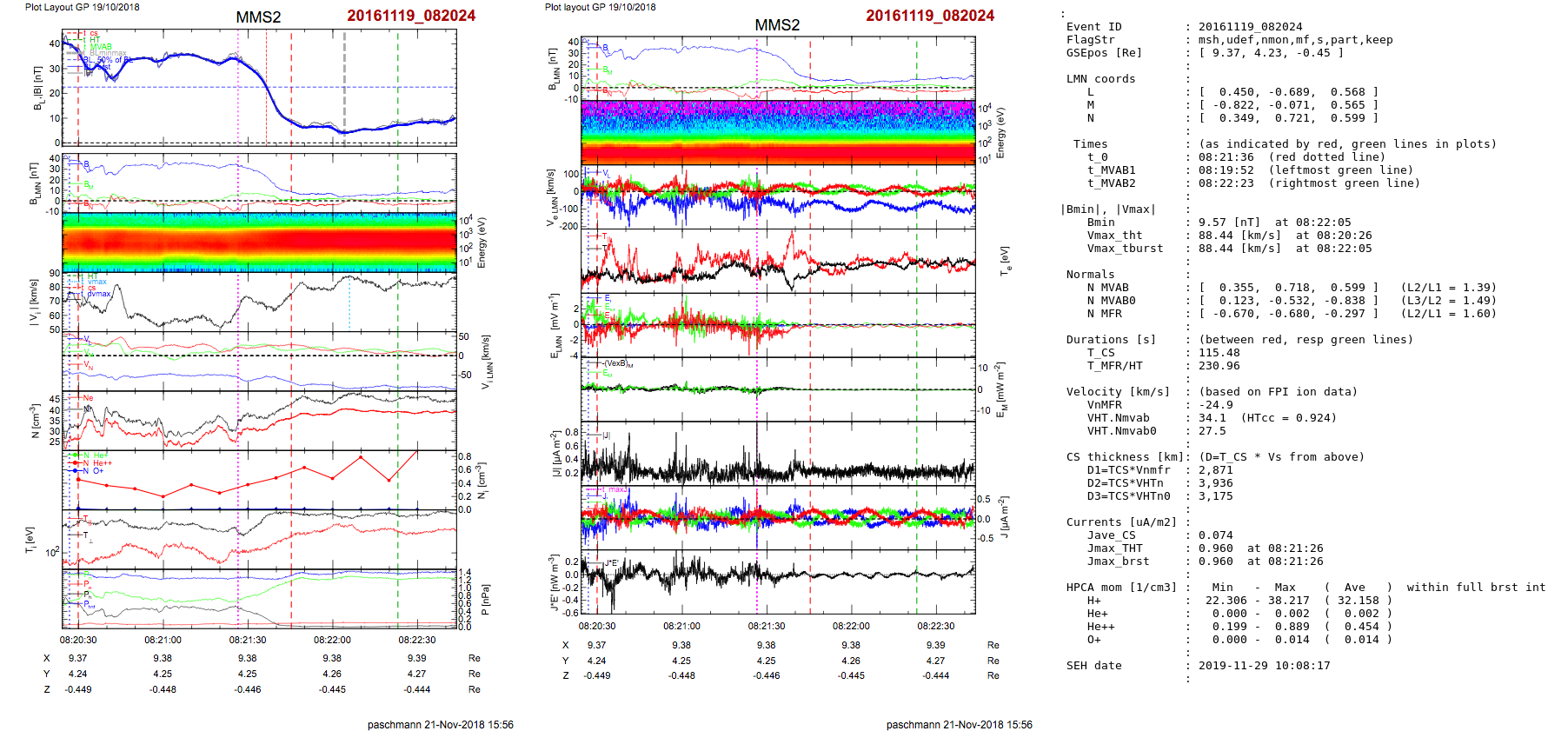This screenshot has width=1568, height=731.
Task: Click the 08:22:30 time label under the right plot
Action: click(x=935, y=626)
